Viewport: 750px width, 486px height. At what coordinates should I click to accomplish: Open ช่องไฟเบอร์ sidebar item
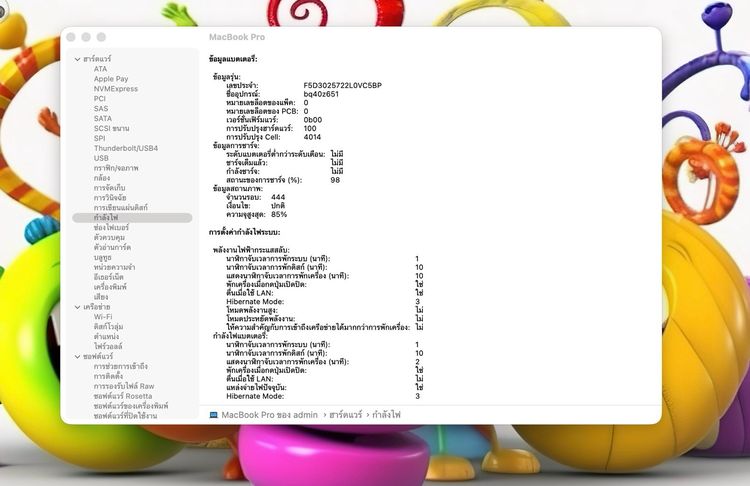pyautogui.click(x=111, y=228)
